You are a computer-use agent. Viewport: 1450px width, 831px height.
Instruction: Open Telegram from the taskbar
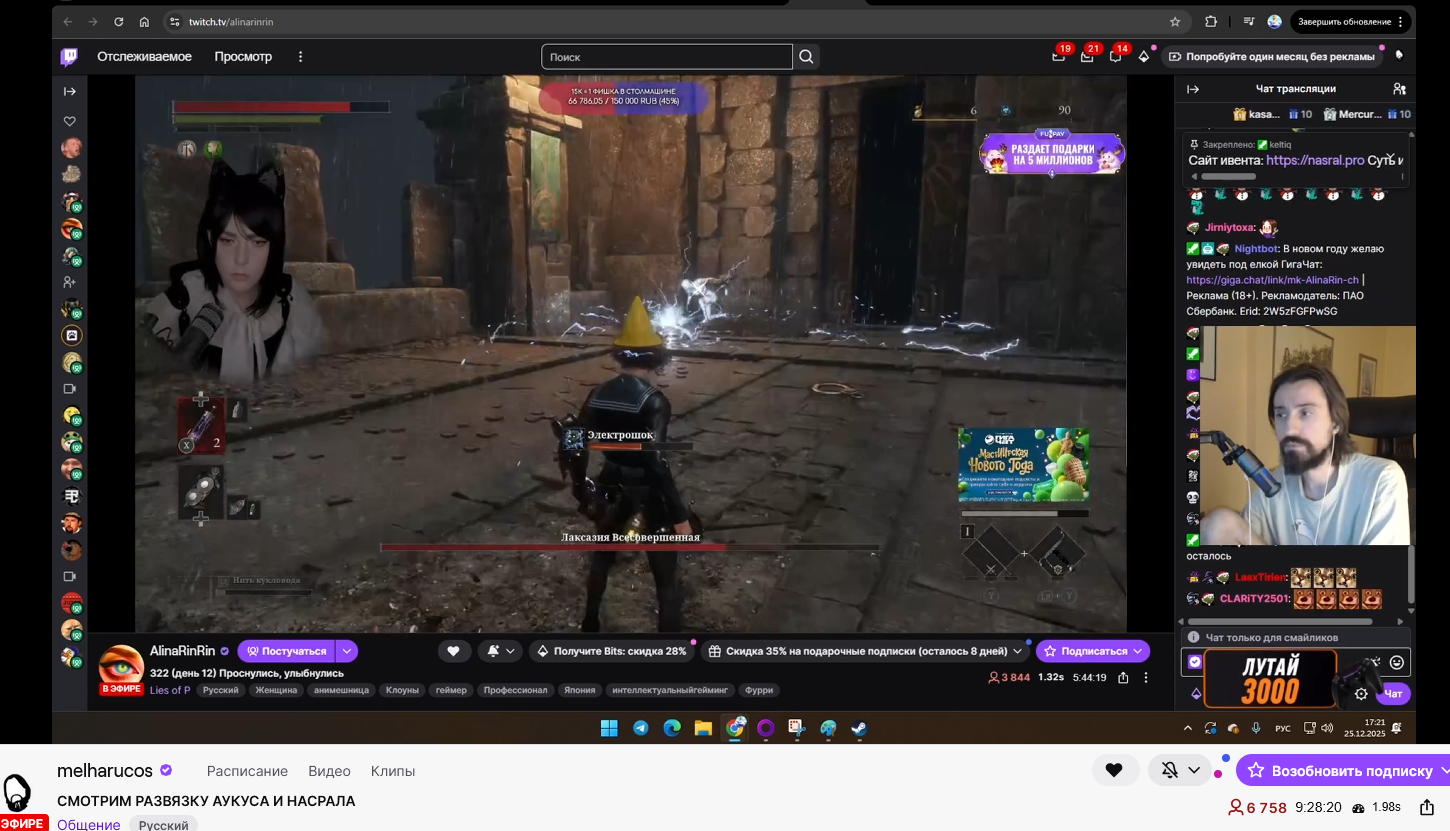[x=640, y=728]
